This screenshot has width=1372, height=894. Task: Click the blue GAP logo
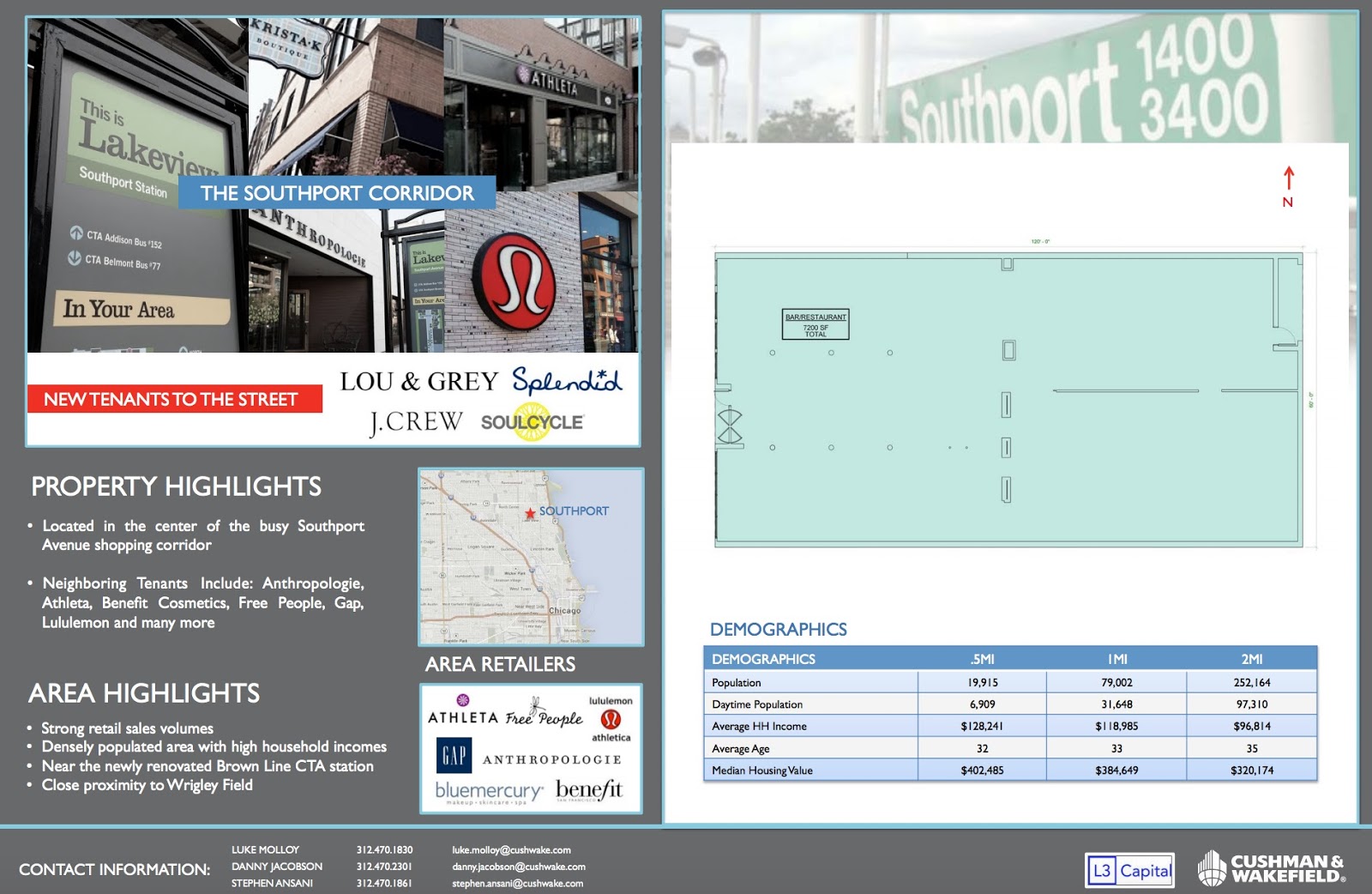454,755
